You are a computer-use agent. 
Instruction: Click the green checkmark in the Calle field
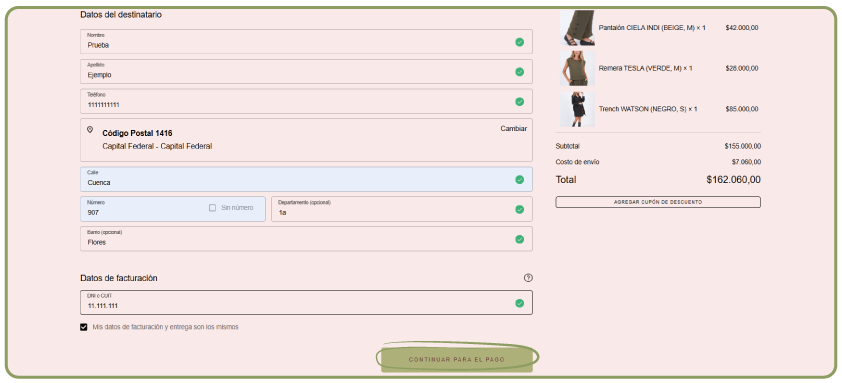pyautogui.click(x=519, y=179)
